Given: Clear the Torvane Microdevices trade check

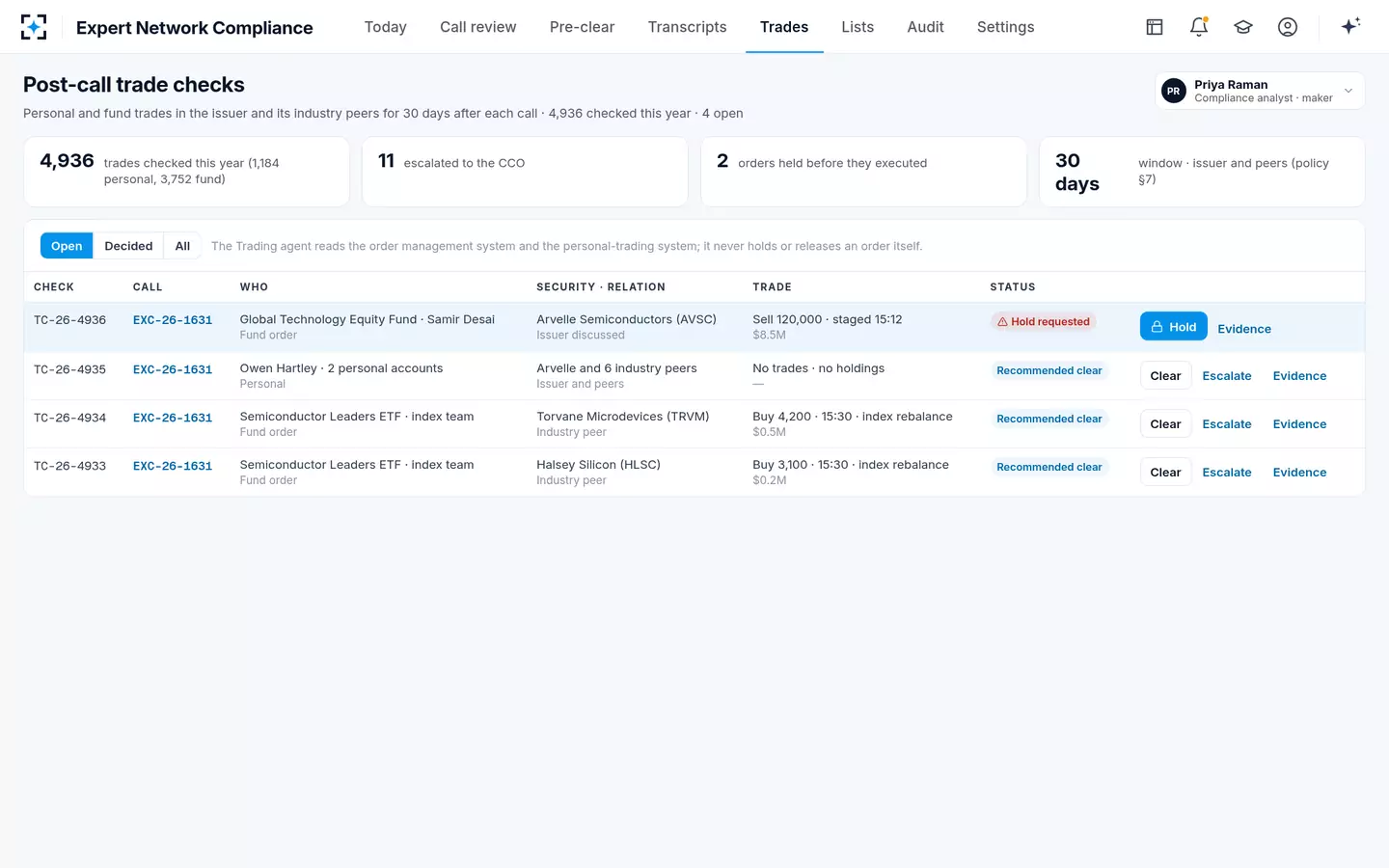Looking at the screenshot, I should (x=1165, y=424).
